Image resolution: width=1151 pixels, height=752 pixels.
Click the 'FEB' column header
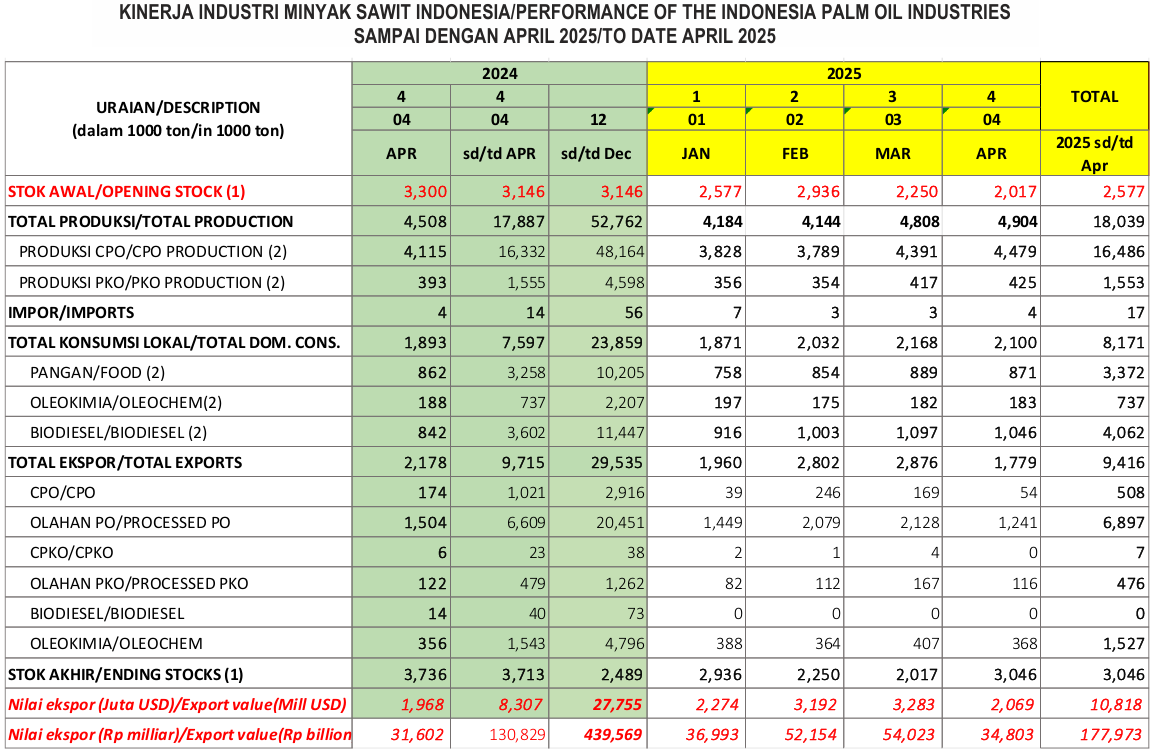[x=795, y=153]
